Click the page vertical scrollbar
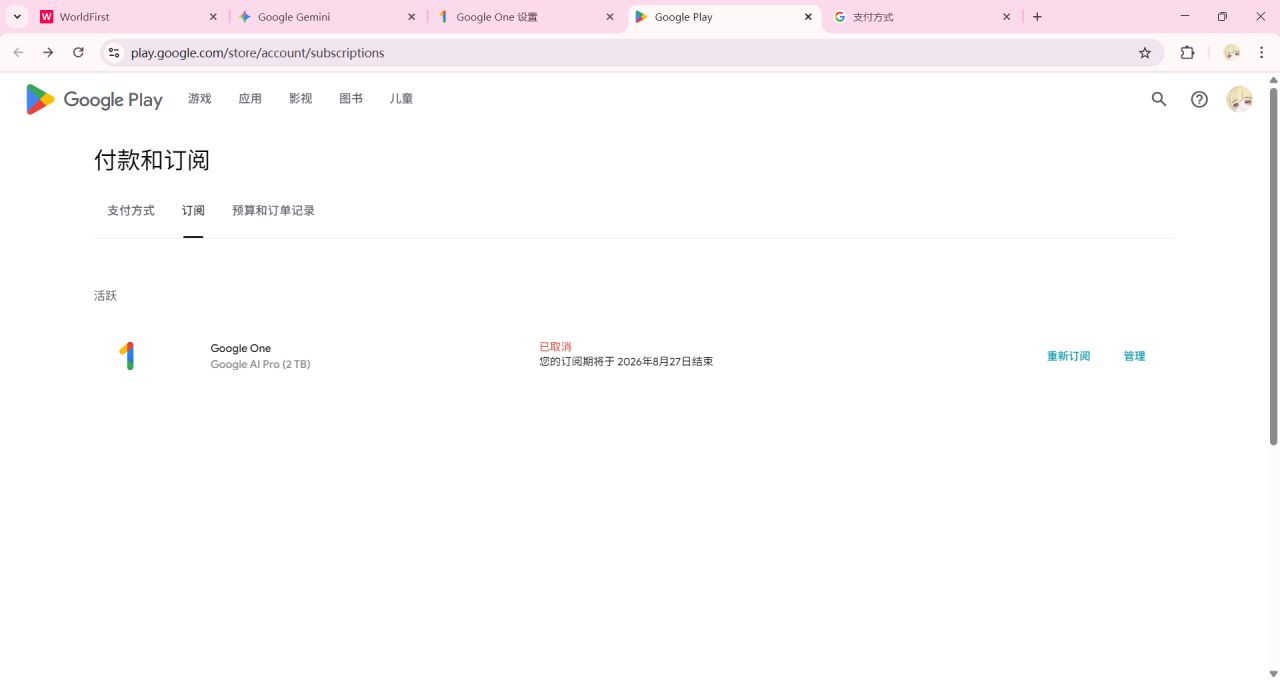This screenshot has height=680, width=1280. tap(1274, 266)
